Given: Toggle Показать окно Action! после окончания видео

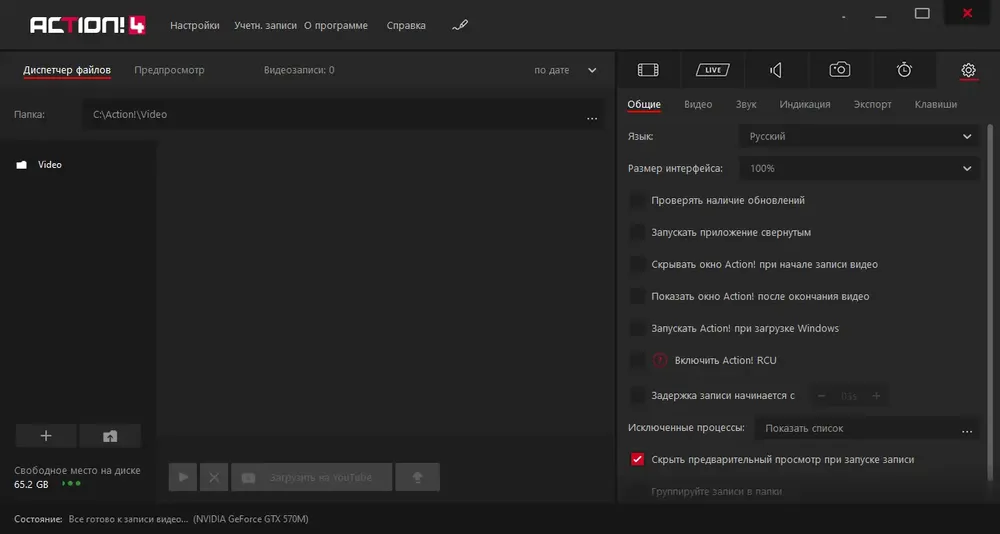Looking at the screenshot, I should (637, 296).
